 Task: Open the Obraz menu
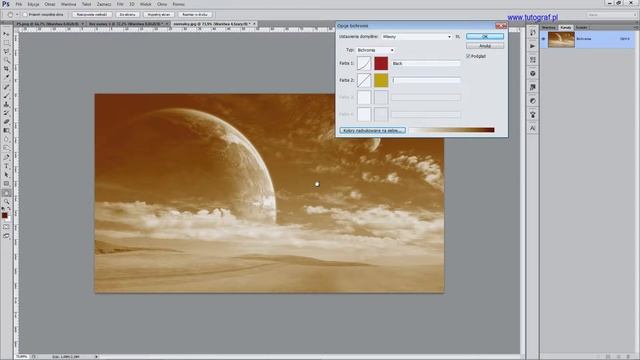coord(50,4)
